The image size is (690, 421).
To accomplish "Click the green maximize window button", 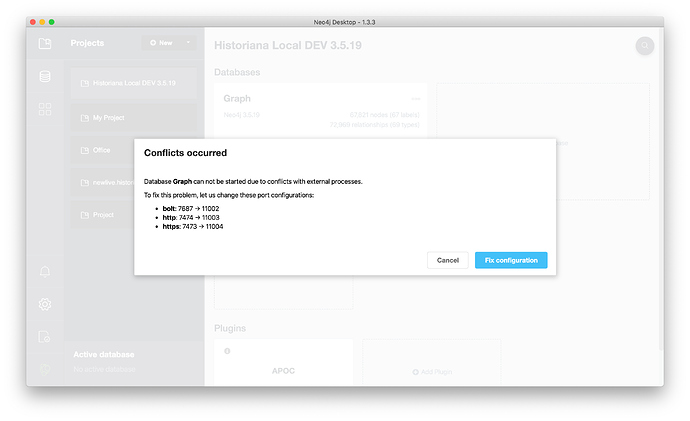I will click(51, 22).
